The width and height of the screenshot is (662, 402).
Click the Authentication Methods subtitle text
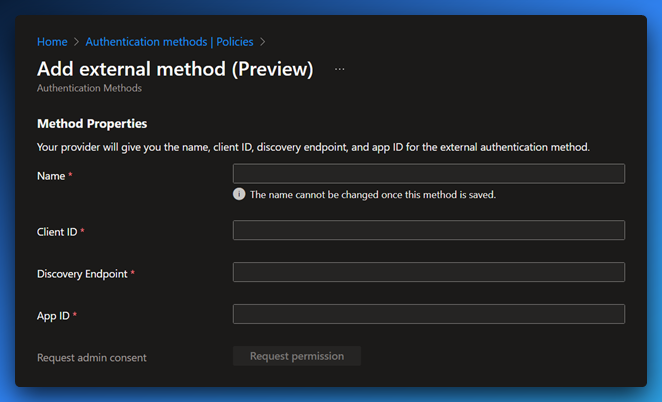tap(89, 88)
